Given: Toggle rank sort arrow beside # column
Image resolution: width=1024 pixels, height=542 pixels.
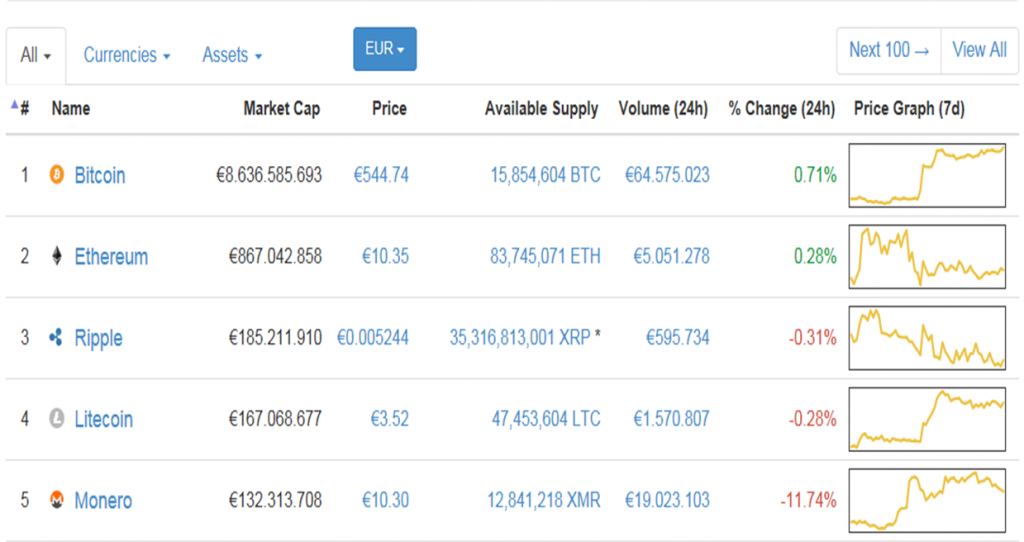Looking at the screenshot, I should click(x=14, y=104).
